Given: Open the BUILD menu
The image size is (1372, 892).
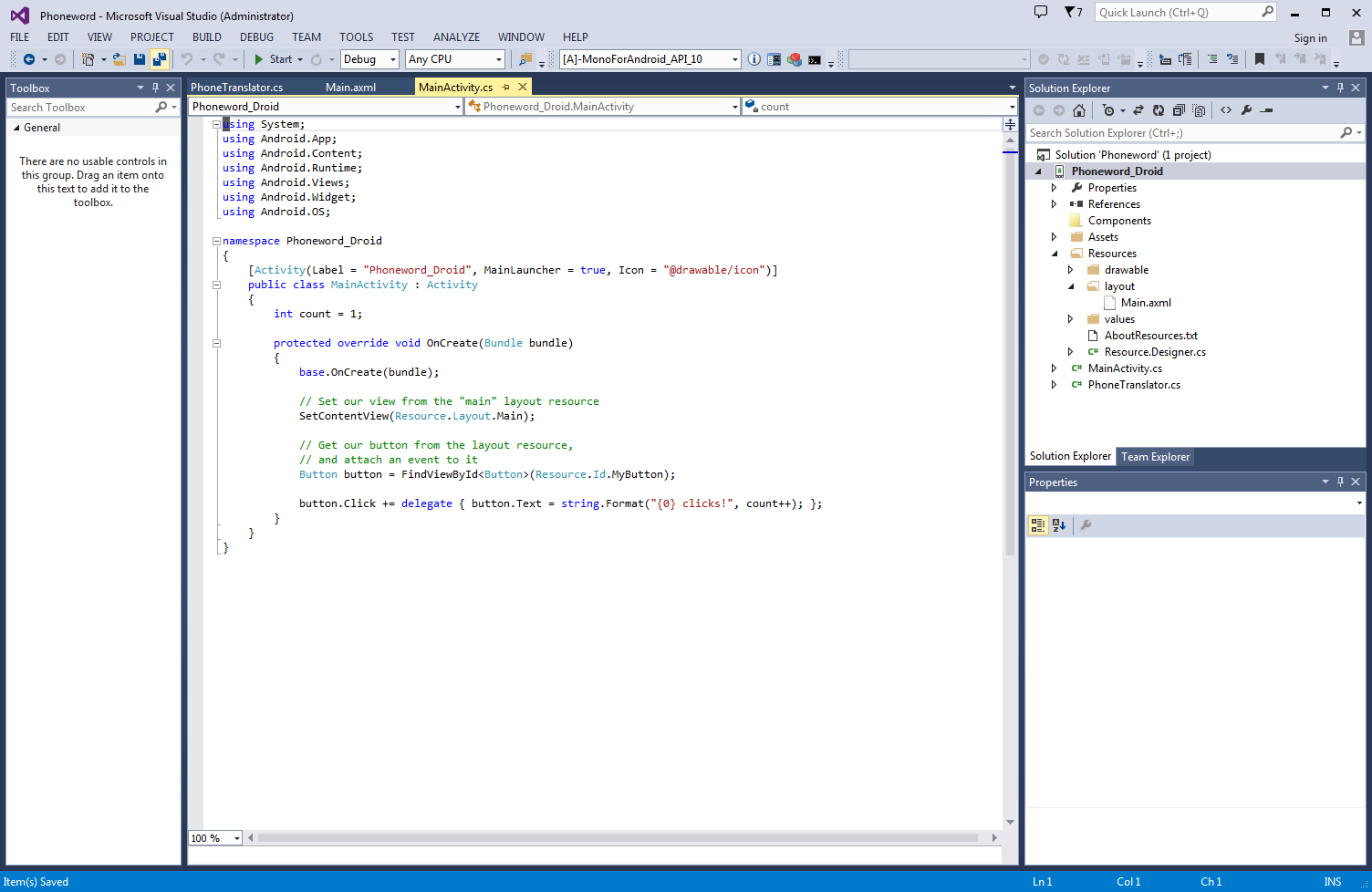Looking at the screenshot, I should coord(207,37).
